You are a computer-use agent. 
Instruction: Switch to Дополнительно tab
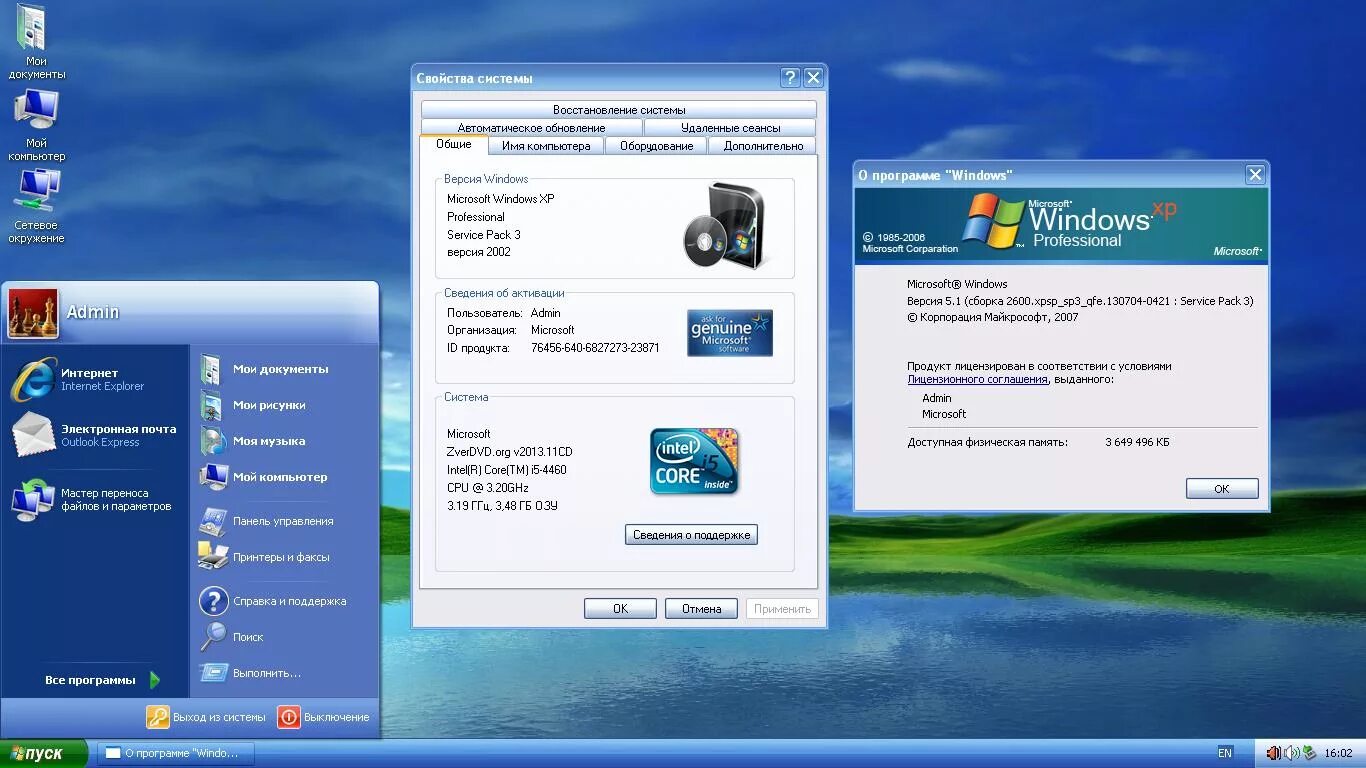click(763, 146)
